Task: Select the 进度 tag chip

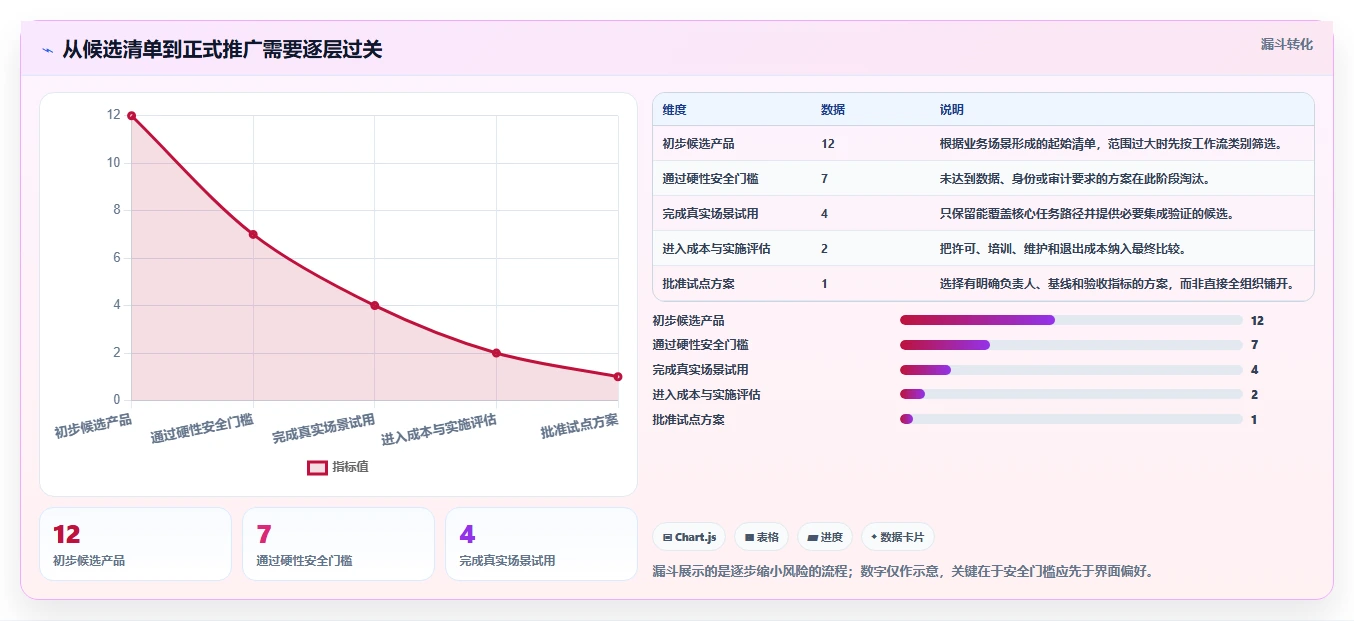Action: [x=825, y=537]
